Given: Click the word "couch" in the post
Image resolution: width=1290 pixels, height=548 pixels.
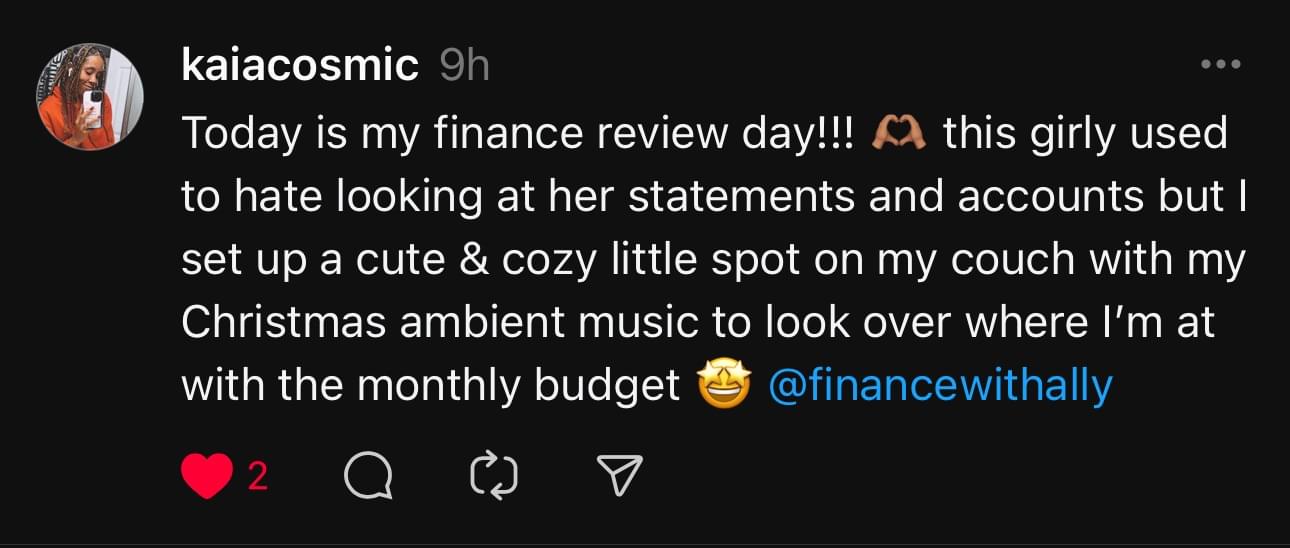Looking at the screenshot, I should point(1012,260).
